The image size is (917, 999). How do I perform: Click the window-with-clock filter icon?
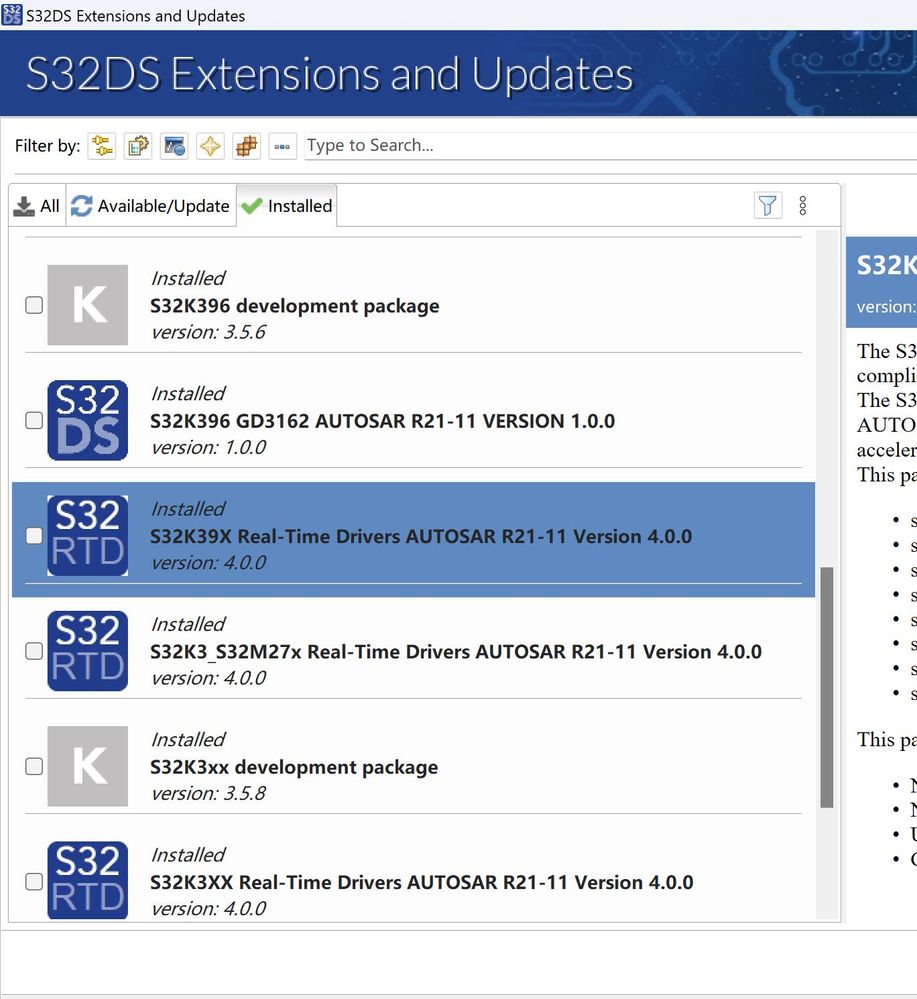point(173,146)
